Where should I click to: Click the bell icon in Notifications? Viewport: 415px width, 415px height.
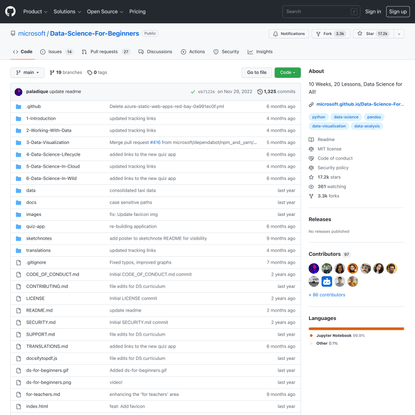(275, 34)
